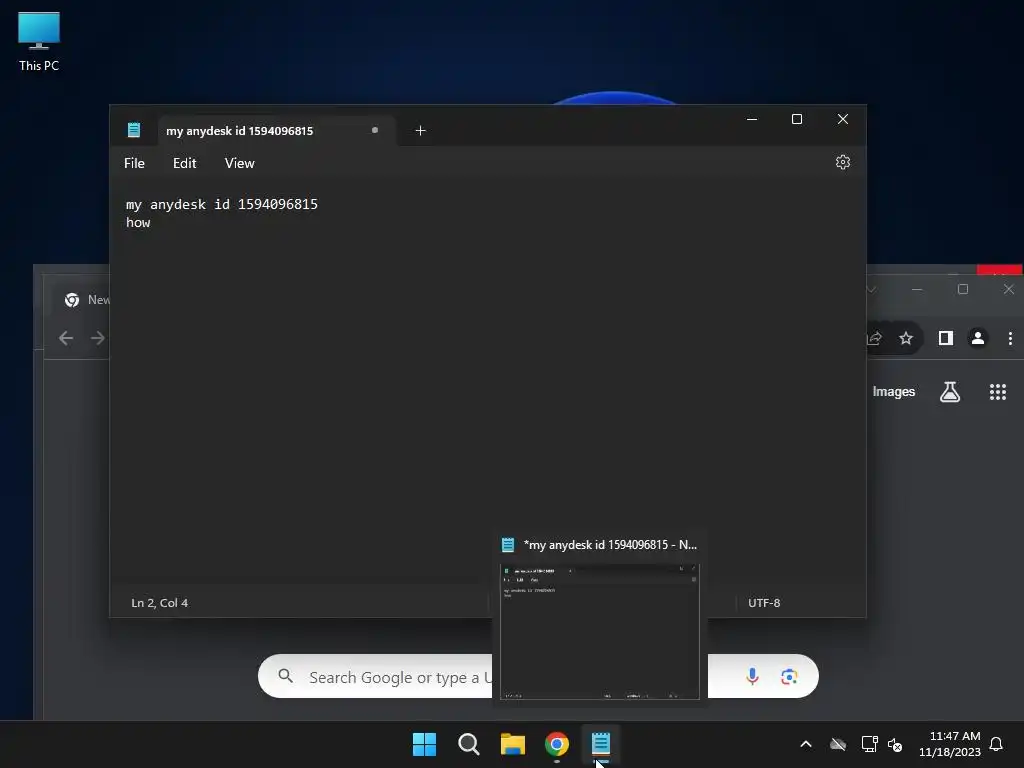
Task: Click the UTF-8 encoding status entry
Action: point(764,603)
